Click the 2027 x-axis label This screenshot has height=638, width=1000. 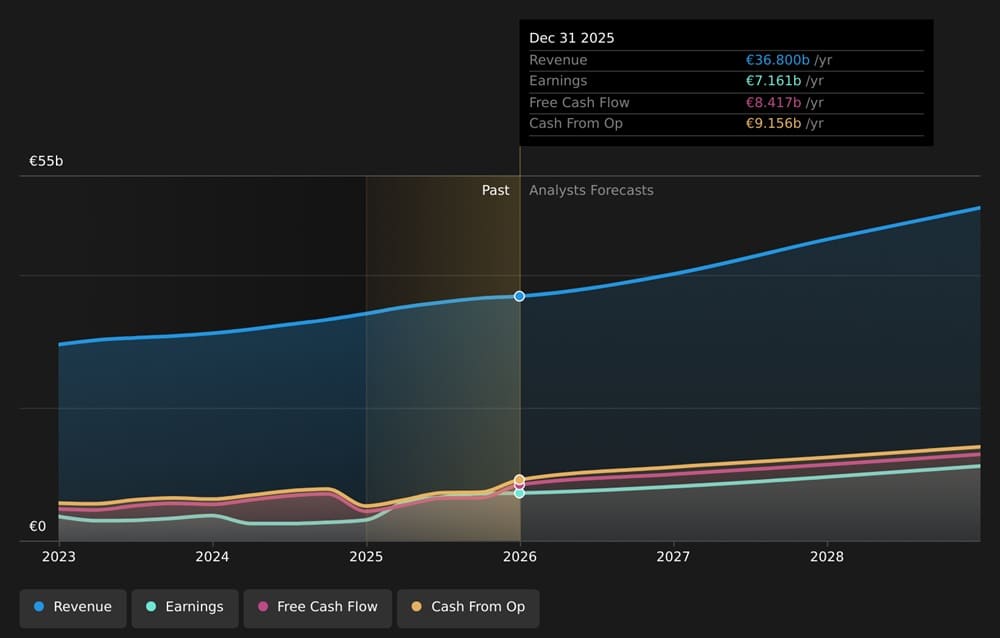pyautogui.click(x=673, y=556)
